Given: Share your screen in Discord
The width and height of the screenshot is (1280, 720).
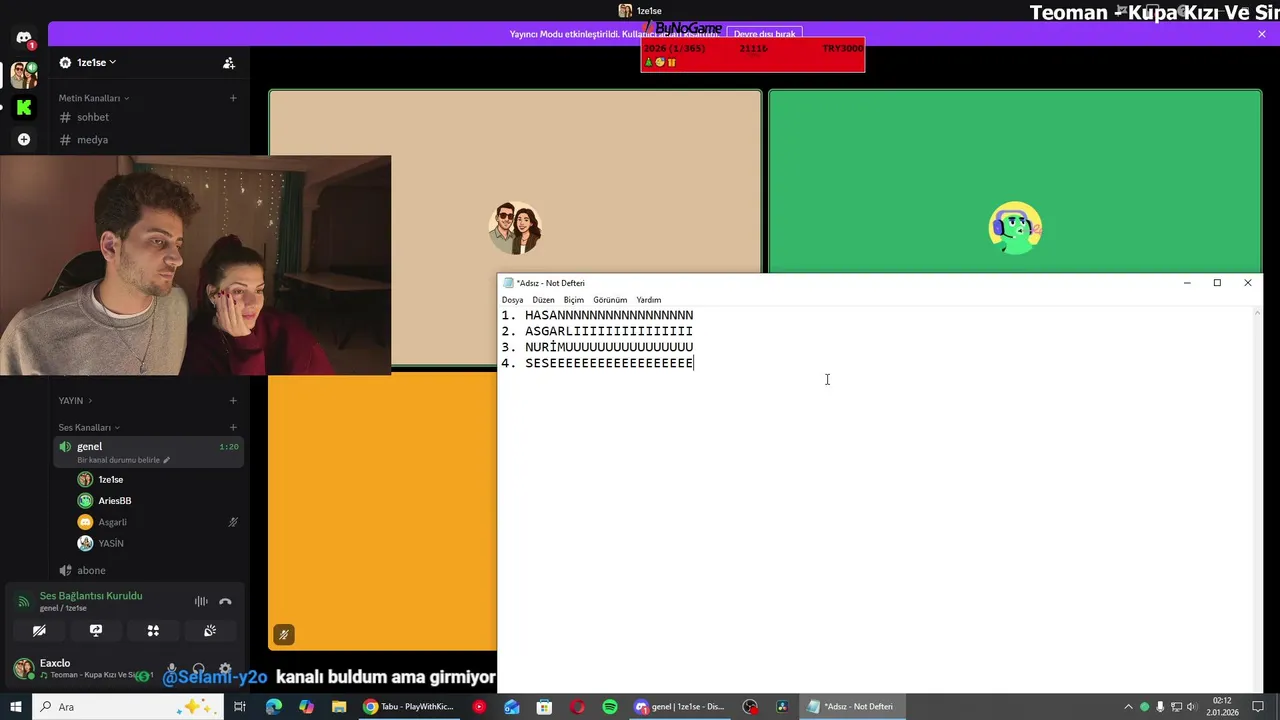Looking at the screenshot, I should point(96,631).
